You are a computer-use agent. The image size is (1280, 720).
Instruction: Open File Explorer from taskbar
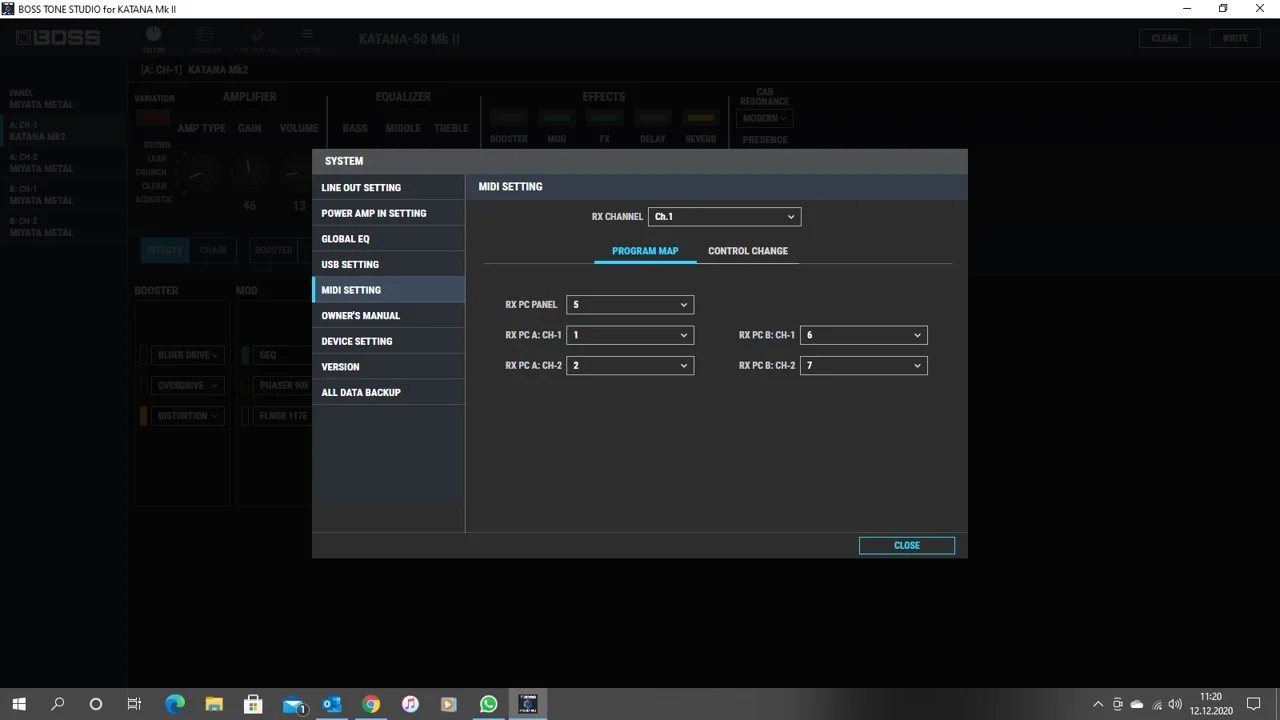tap(214, 704)
